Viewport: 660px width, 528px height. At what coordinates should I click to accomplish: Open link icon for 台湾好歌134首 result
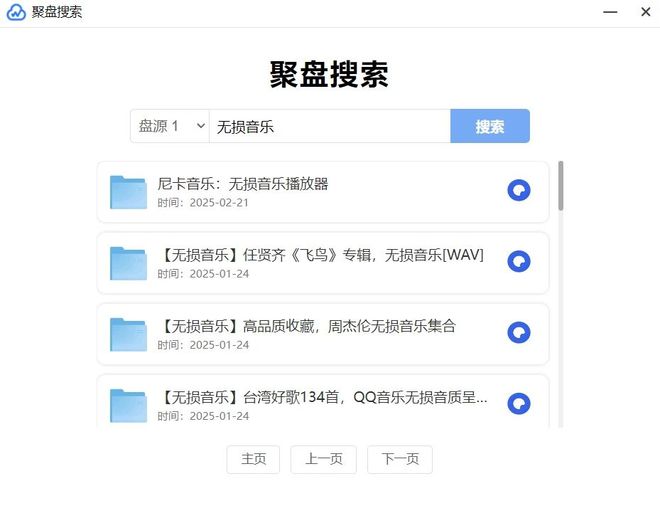519,404
